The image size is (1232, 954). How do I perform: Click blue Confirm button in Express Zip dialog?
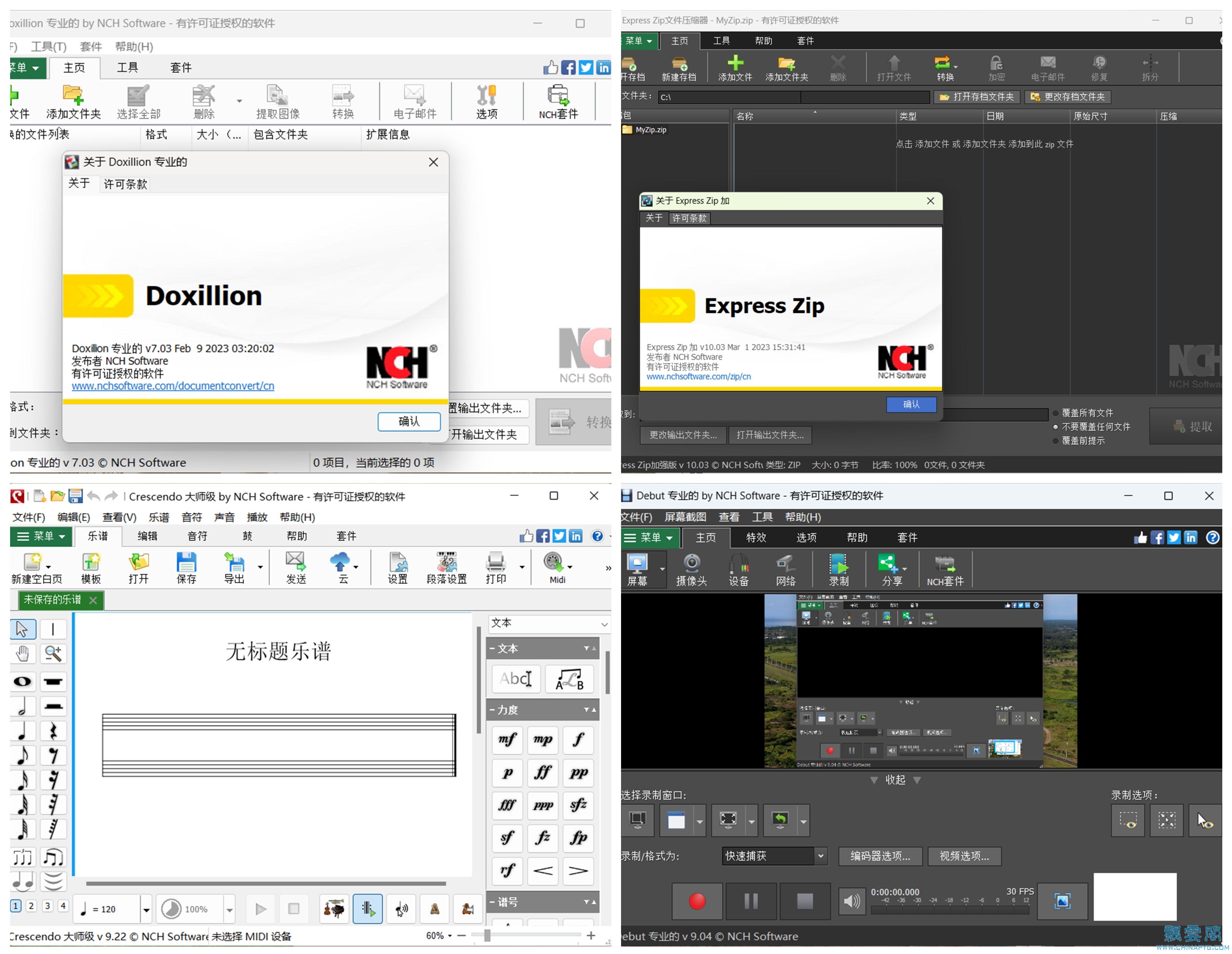(911, 404)
